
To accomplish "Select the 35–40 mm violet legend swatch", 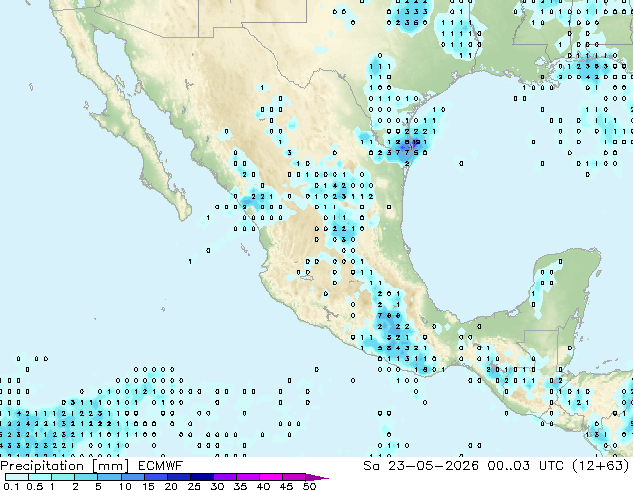I will pyautogui.click(x=247, y=477).
